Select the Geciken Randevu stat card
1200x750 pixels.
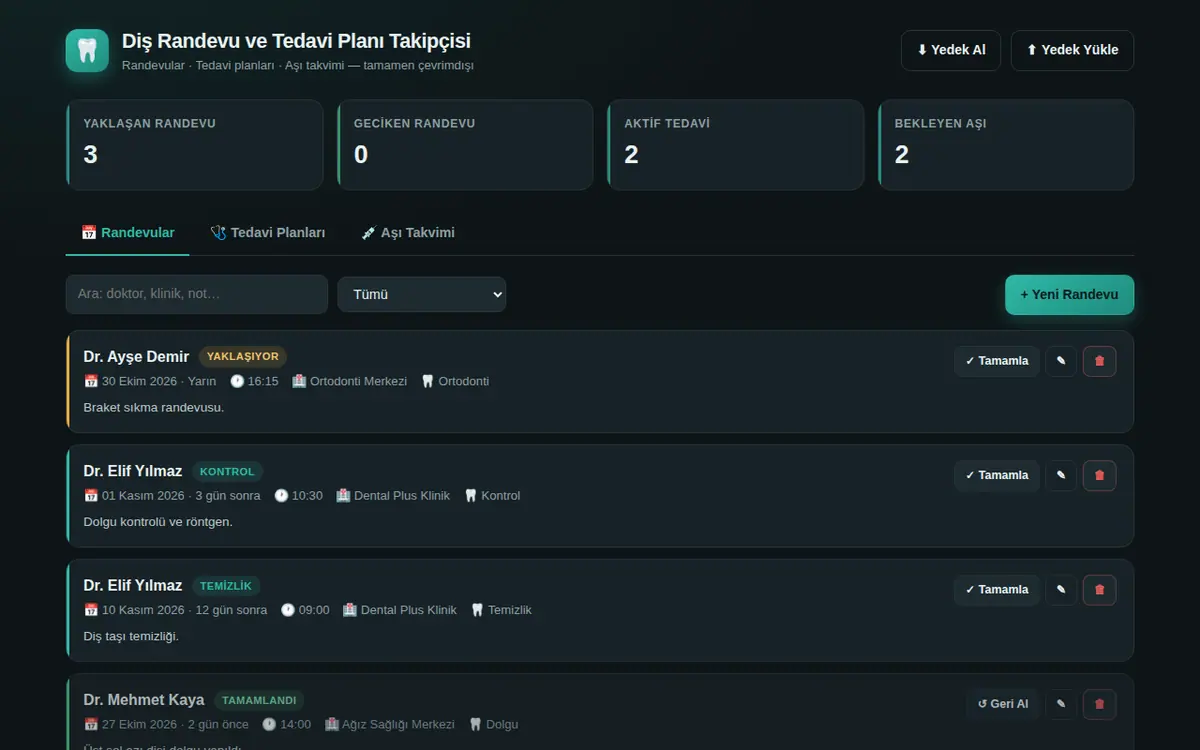pyautogui.click(x=465, y=145)
